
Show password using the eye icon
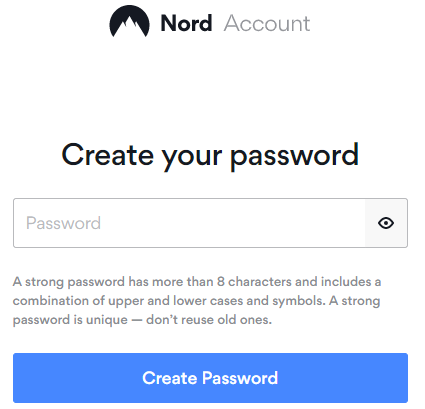click(386, 223)
